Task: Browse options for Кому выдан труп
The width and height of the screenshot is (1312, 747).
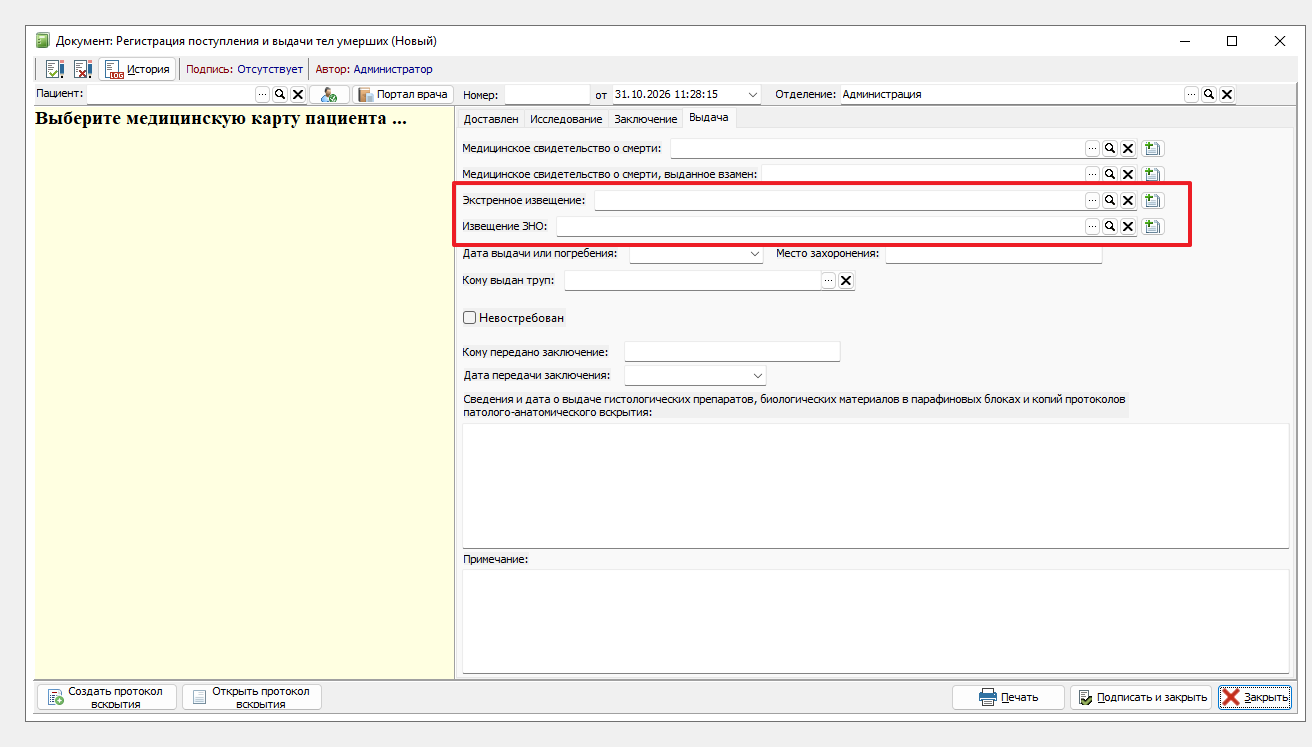Action: click(828, 281)
